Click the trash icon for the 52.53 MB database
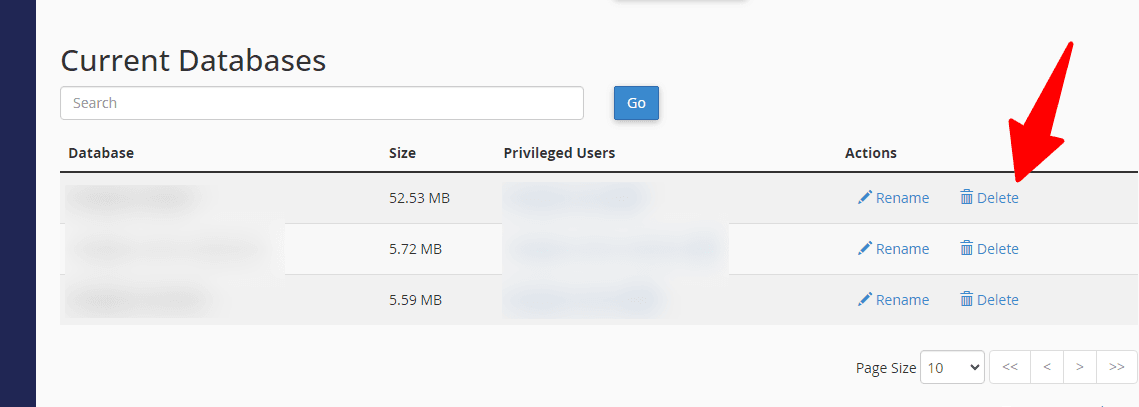Image resolution: width=1139 pixels, height=407 pixels. 967,198
